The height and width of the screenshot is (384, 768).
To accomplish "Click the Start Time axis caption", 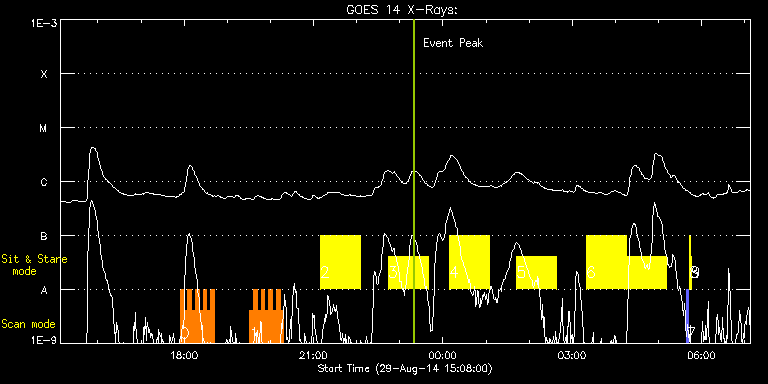I will click(x=405, y=368).
